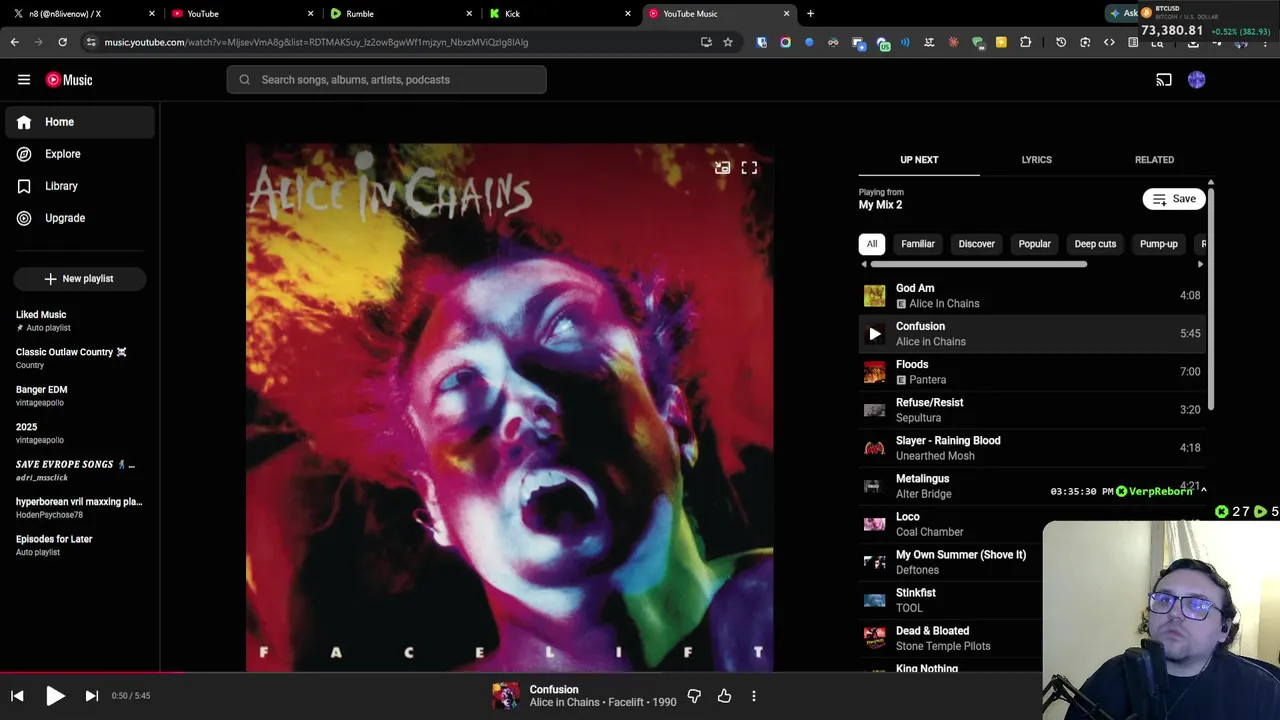
Task: Switch to the Kick browser tab
Action: point(558,14)
